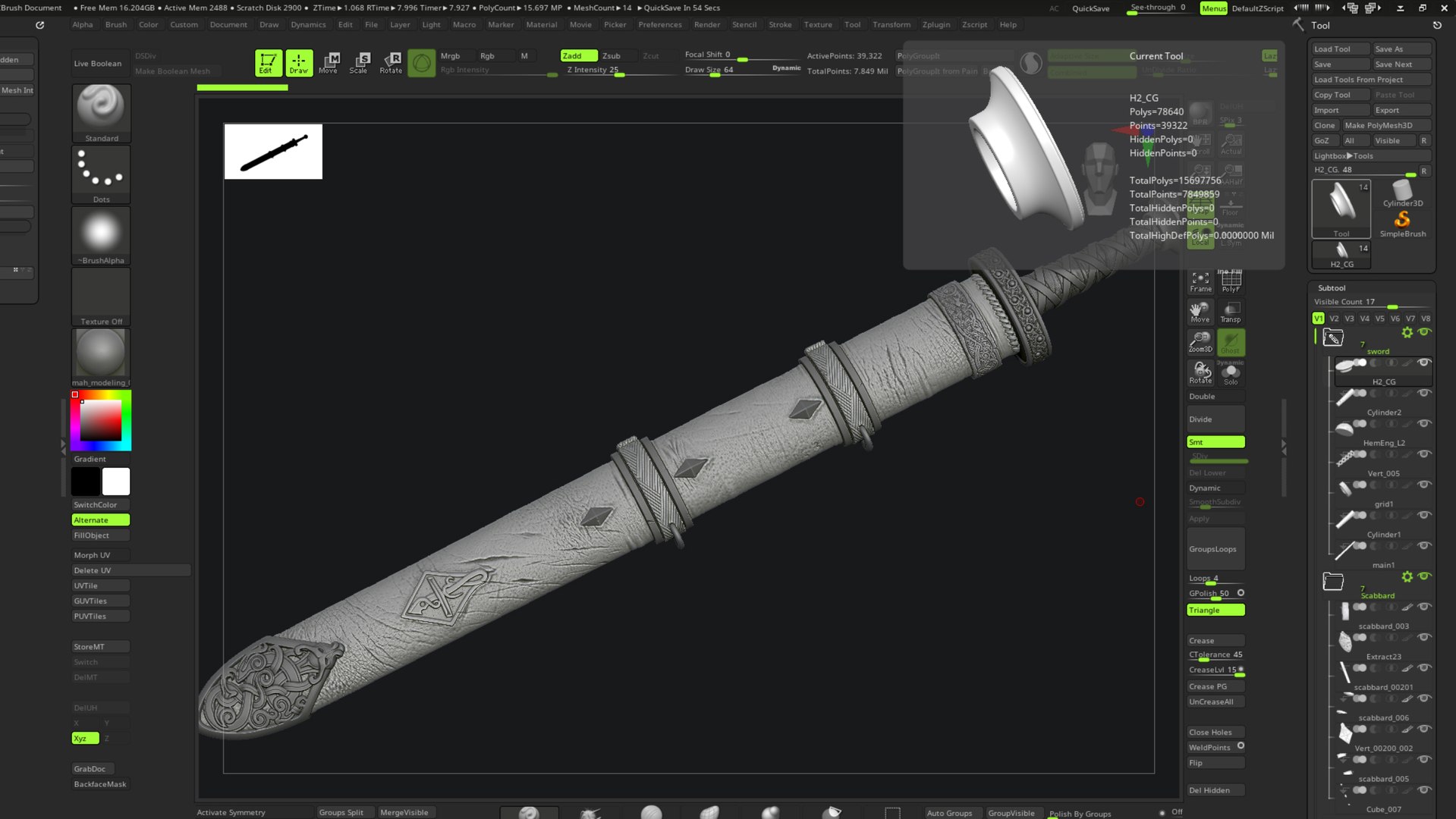The width and height of the screenshot is (1456, 819).
Task: Click Make PolyMesh3D button
Action: click(x=1386, y=125)
